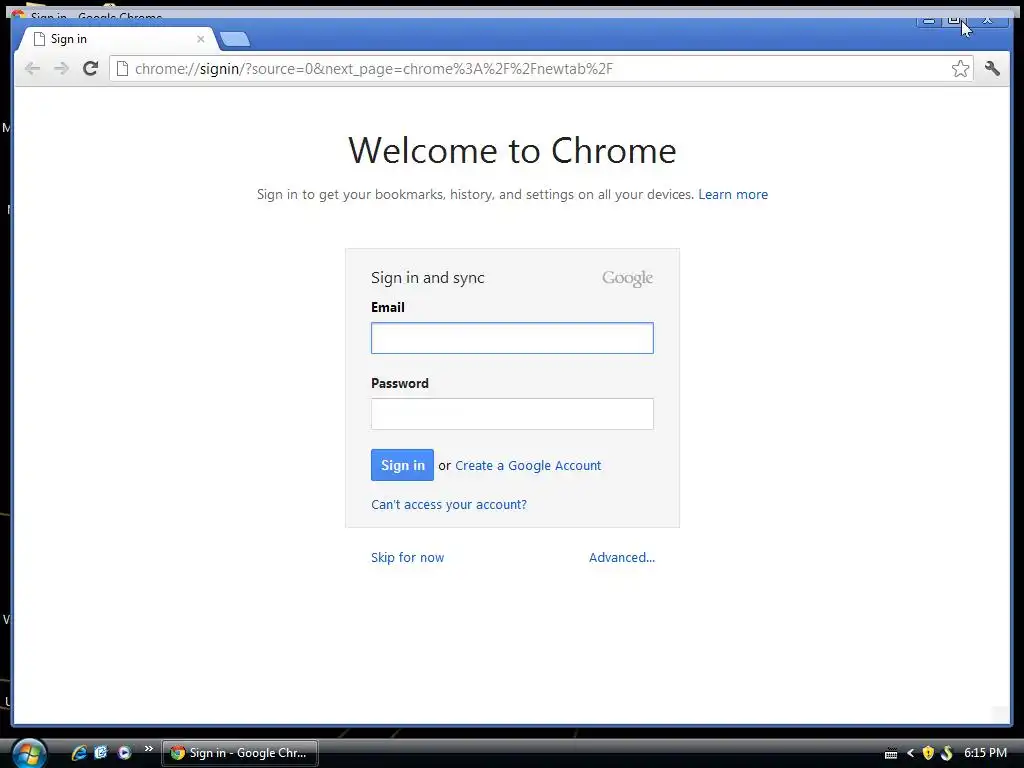Reload the sign-in page

click(x=90, y=68)
